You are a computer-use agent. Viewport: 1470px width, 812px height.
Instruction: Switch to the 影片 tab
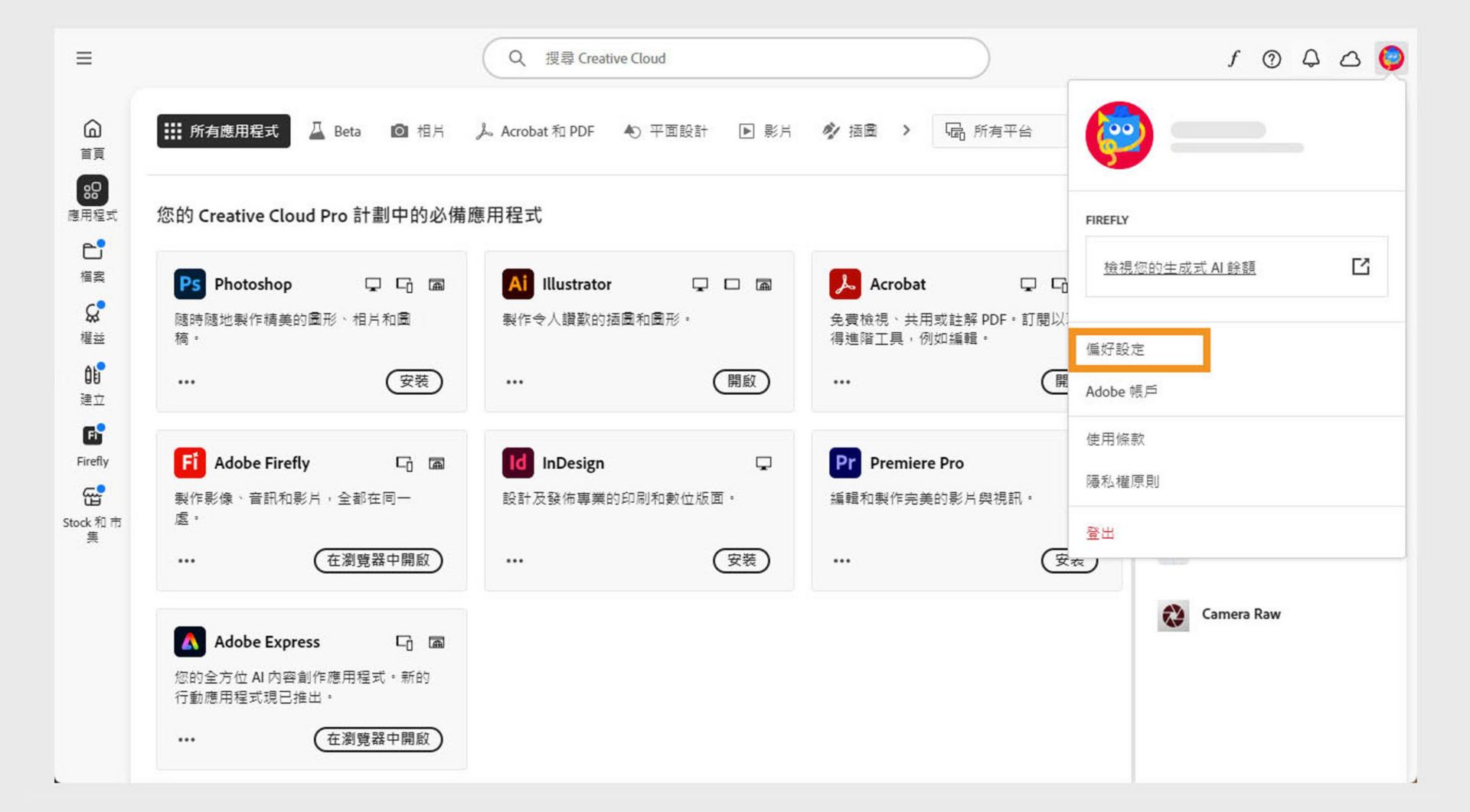(765, 131)
